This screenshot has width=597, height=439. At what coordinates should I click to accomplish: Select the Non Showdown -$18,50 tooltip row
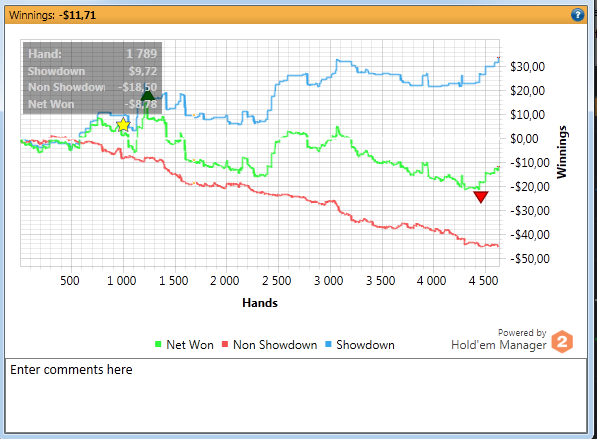[x=93, y=87]
